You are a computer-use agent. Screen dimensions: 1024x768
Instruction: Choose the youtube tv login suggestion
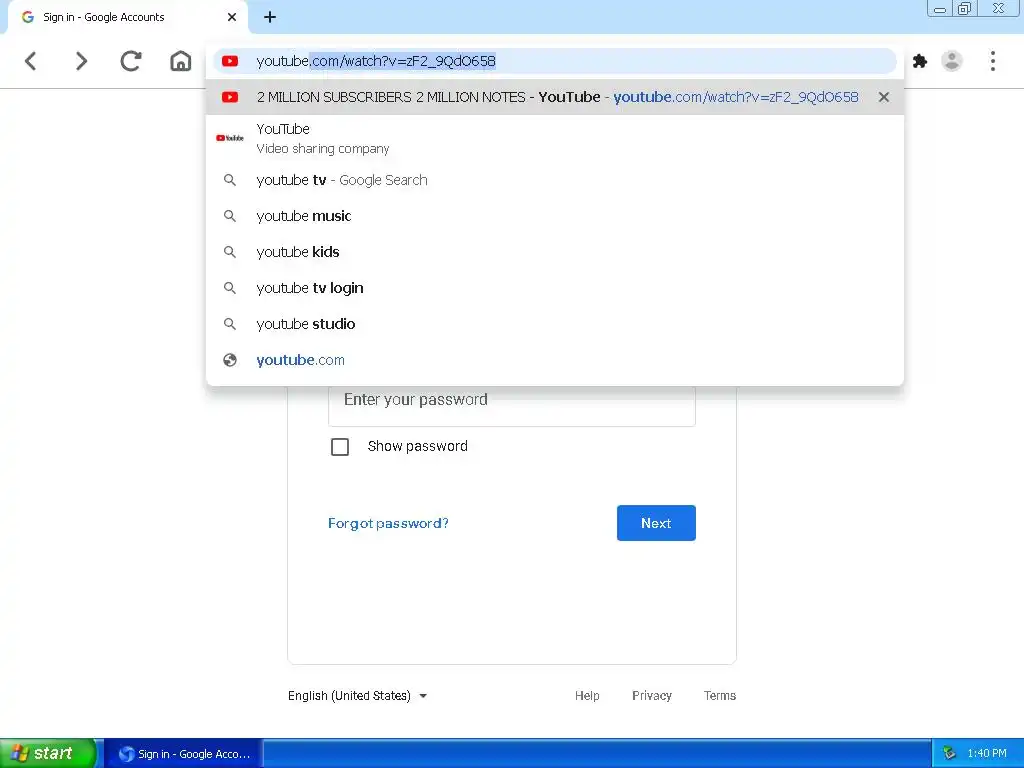pyautogui.click(x=555, y=288)
